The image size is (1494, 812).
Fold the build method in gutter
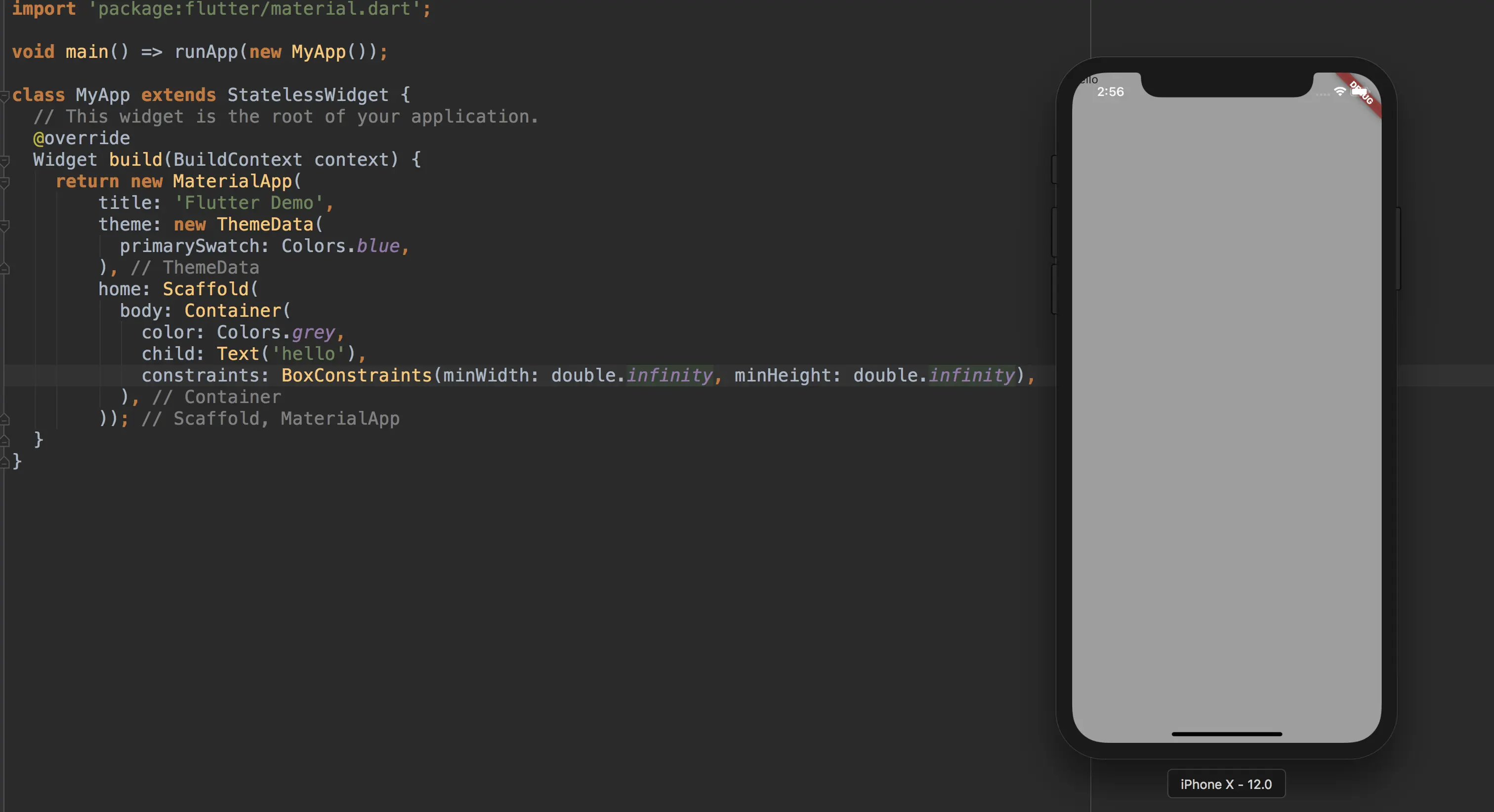click(x=4, y=160)
